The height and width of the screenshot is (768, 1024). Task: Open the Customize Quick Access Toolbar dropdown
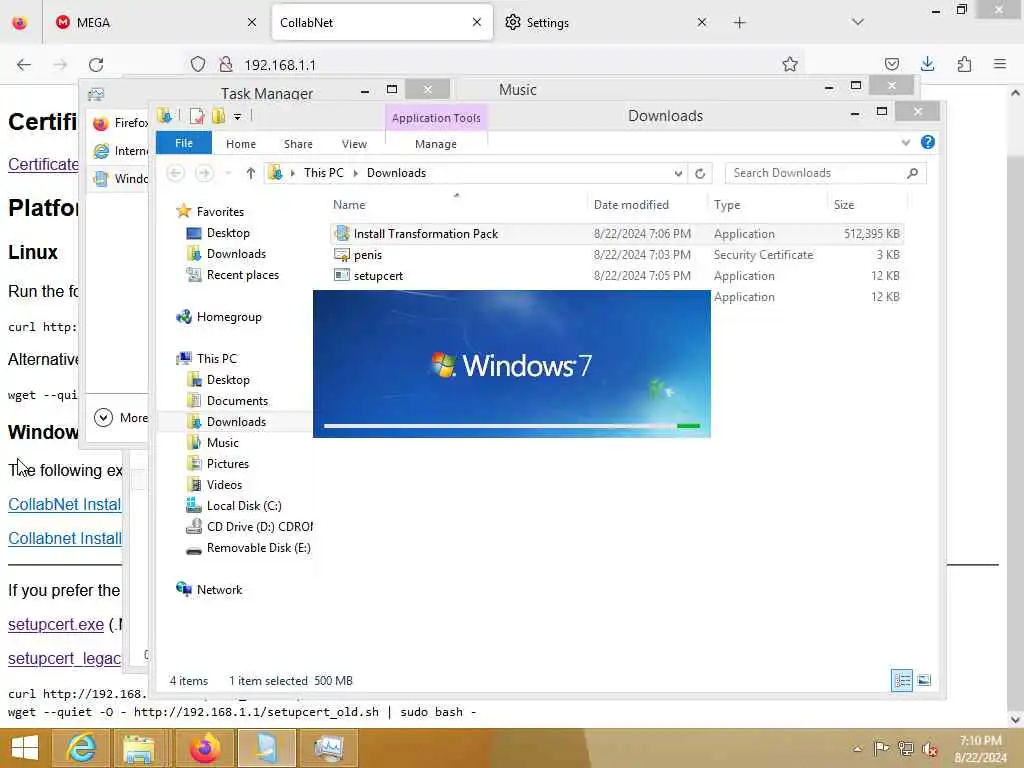click(x=238, y=116)
